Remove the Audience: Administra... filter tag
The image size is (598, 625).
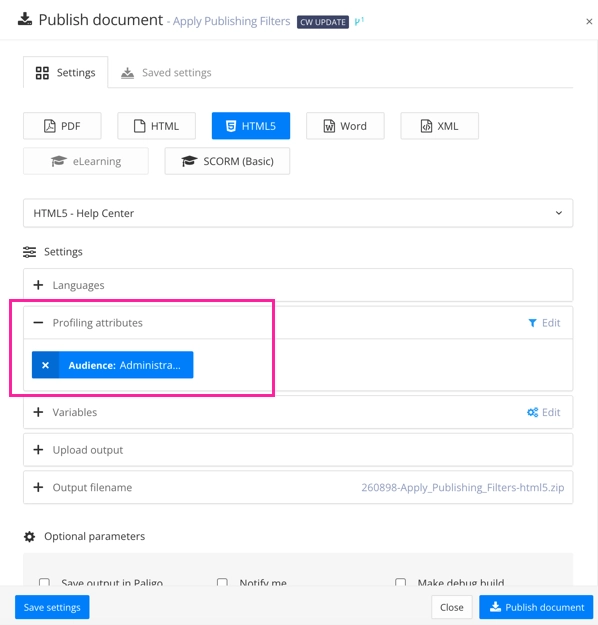click(45, 365)
